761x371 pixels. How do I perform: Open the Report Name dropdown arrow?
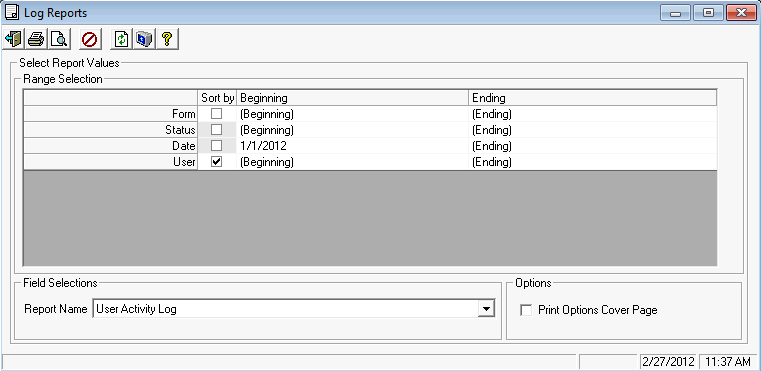[486, 309]
